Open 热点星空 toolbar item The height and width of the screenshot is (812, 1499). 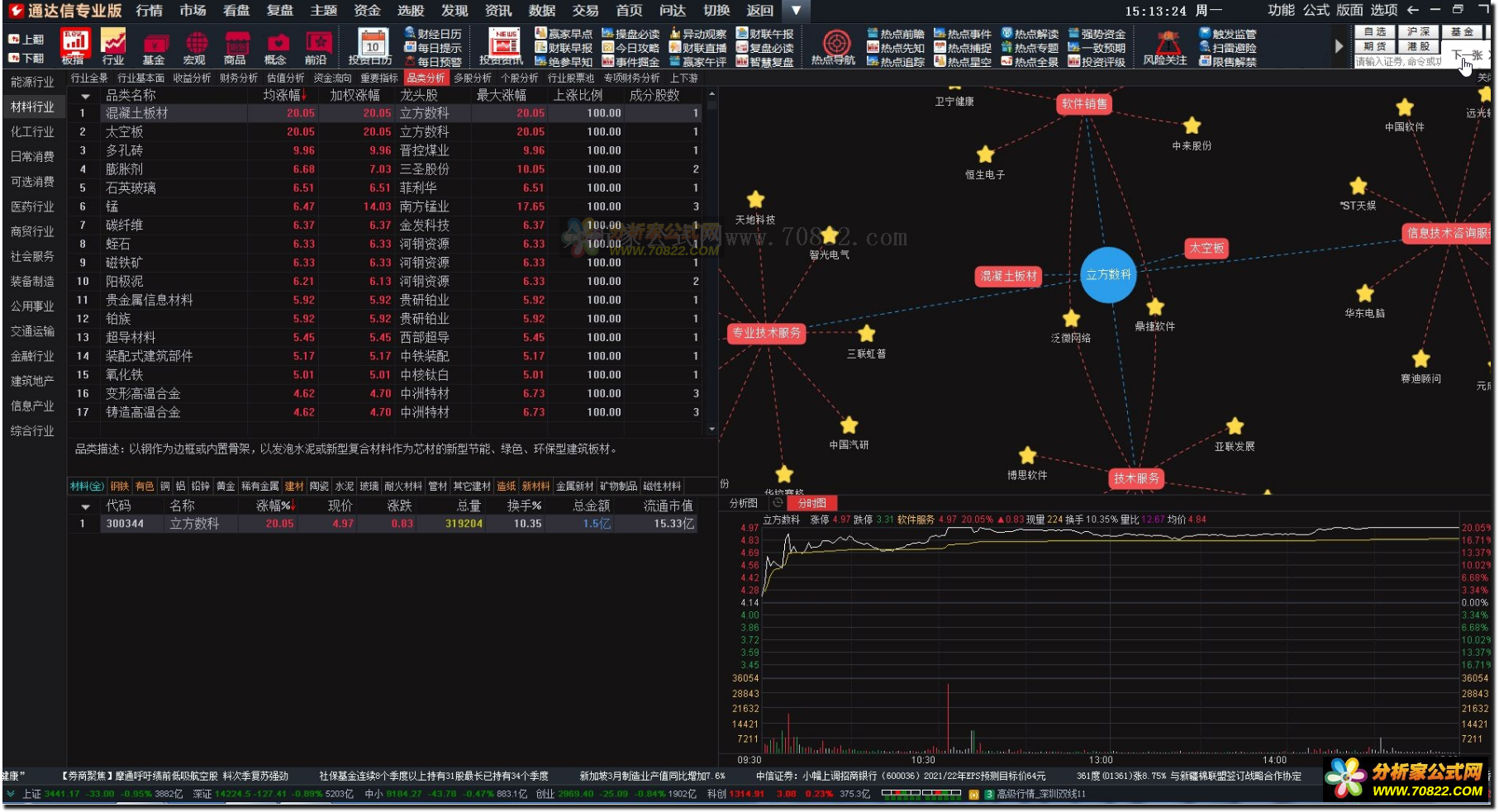[x=963, y=62]
